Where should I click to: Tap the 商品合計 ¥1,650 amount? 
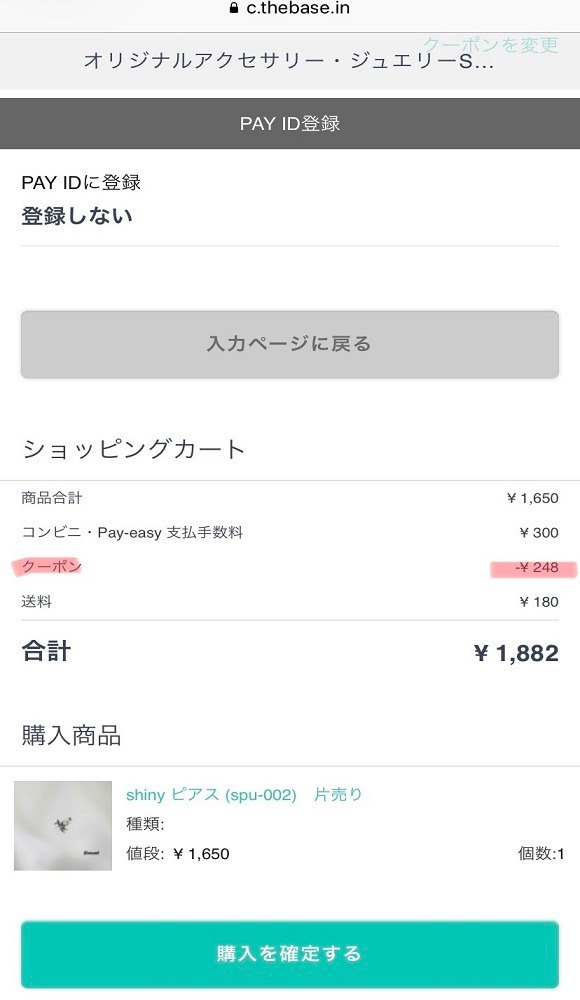pos(532,498)
